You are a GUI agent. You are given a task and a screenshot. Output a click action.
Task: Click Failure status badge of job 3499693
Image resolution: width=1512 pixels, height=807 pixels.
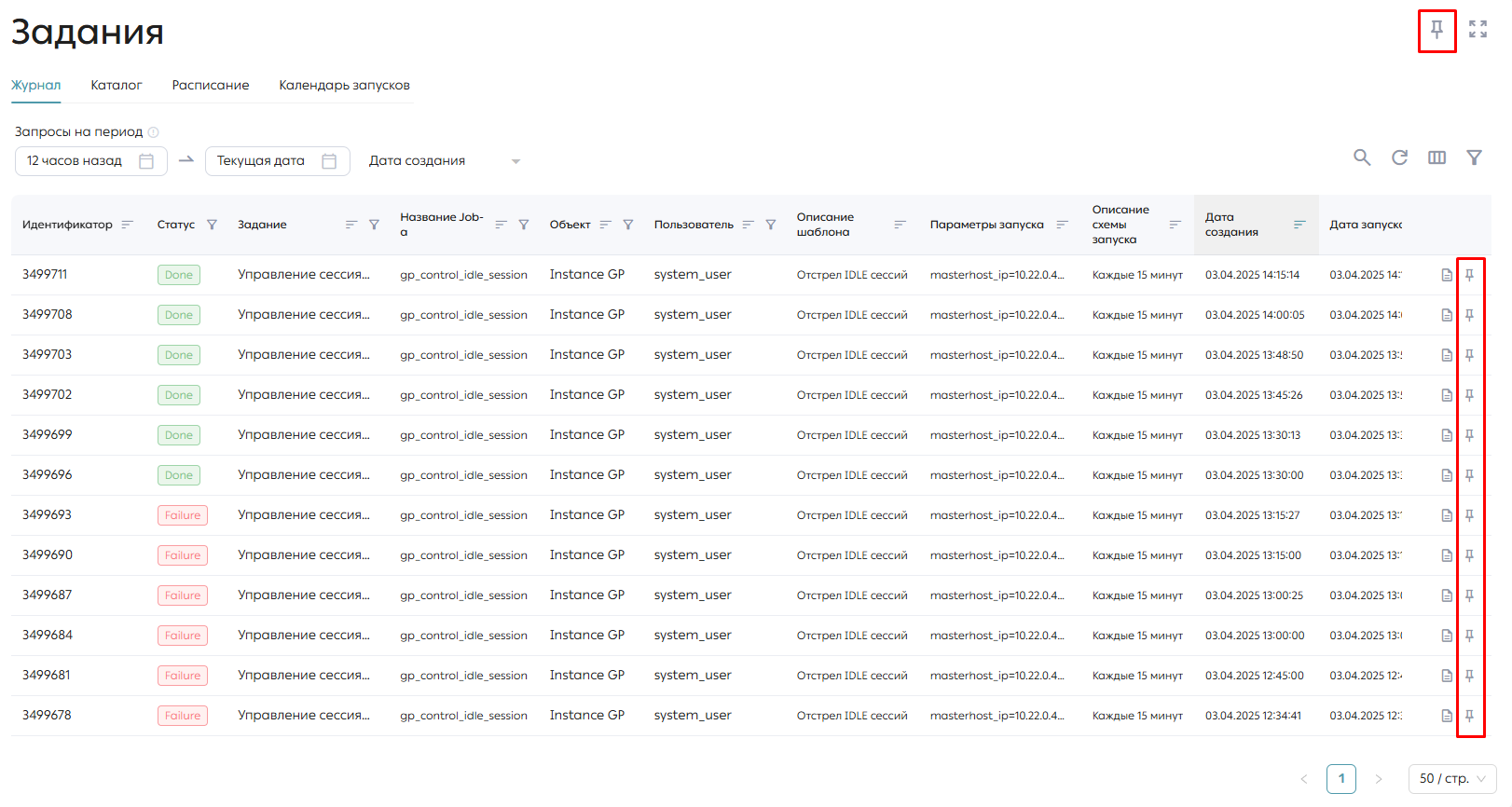[x=183, y=515]
